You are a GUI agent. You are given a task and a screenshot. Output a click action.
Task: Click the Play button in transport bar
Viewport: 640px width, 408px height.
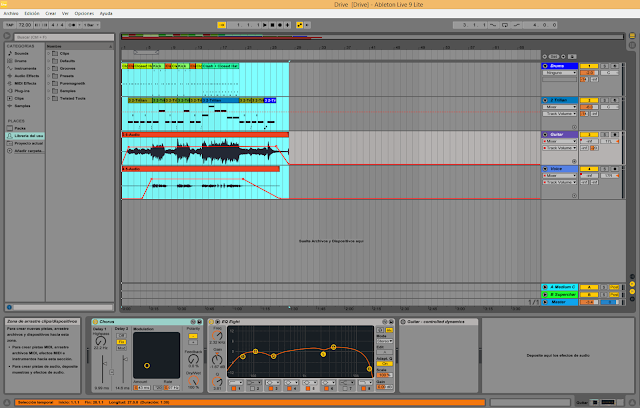pyautogui.click(x=264, y=25)
